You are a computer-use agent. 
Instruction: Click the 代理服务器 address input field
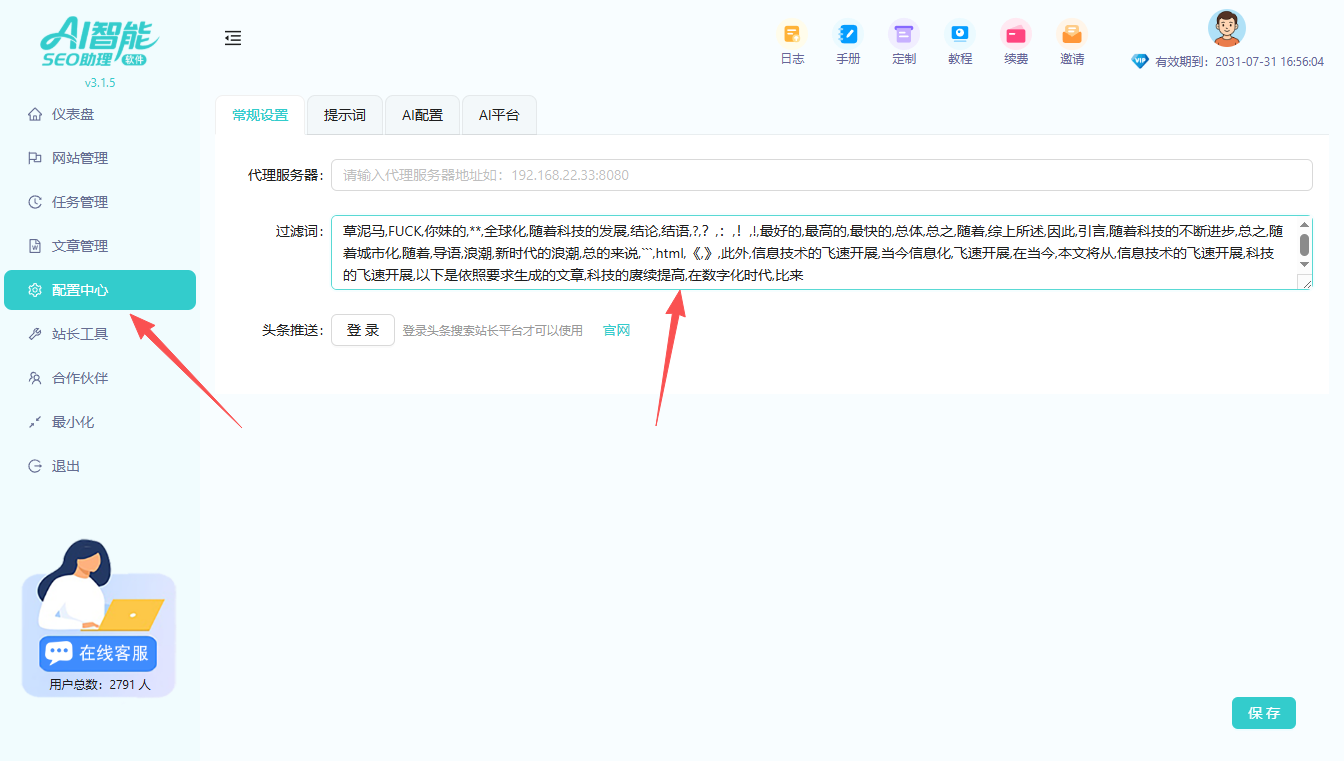[820, 175]
